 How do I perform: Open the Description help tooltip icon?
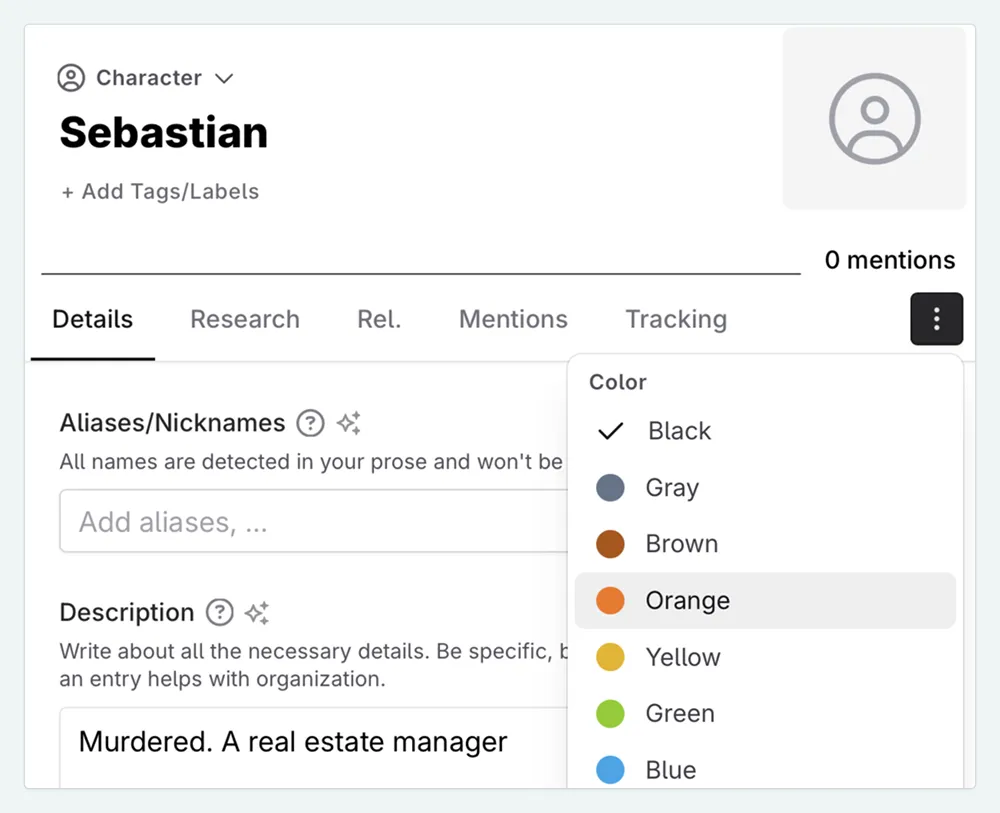(x=219, y=612)
